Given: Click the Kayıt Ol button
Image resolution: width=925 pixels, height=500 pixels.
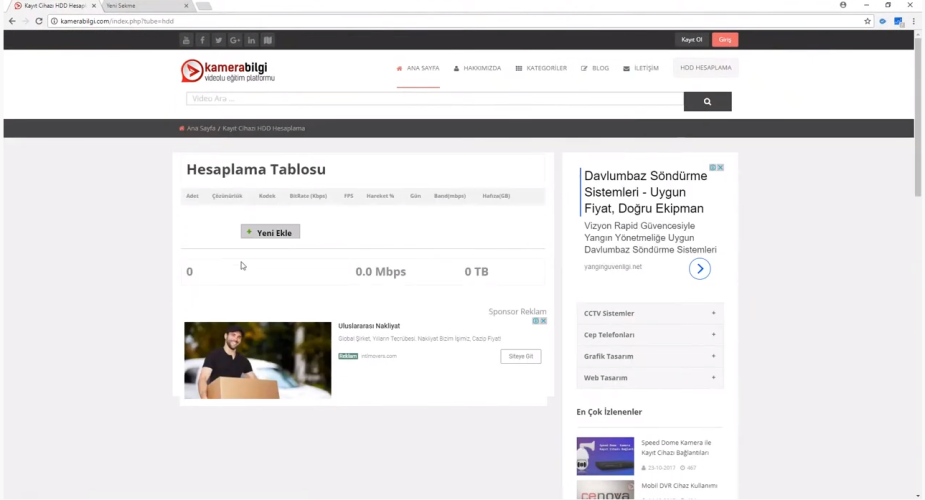Looking at the screenshot, I should pos(691,40).
